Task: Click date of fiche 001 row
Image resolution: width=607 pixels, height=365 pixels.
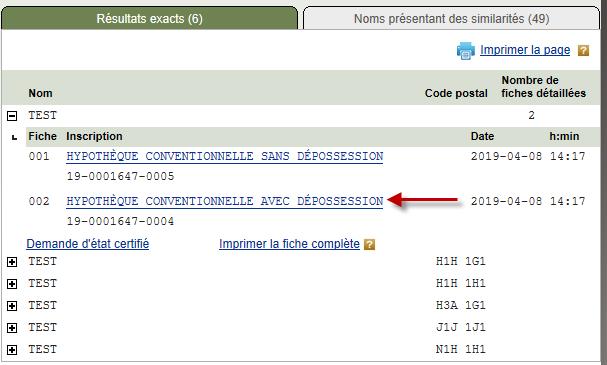Action: click(506, 156)
